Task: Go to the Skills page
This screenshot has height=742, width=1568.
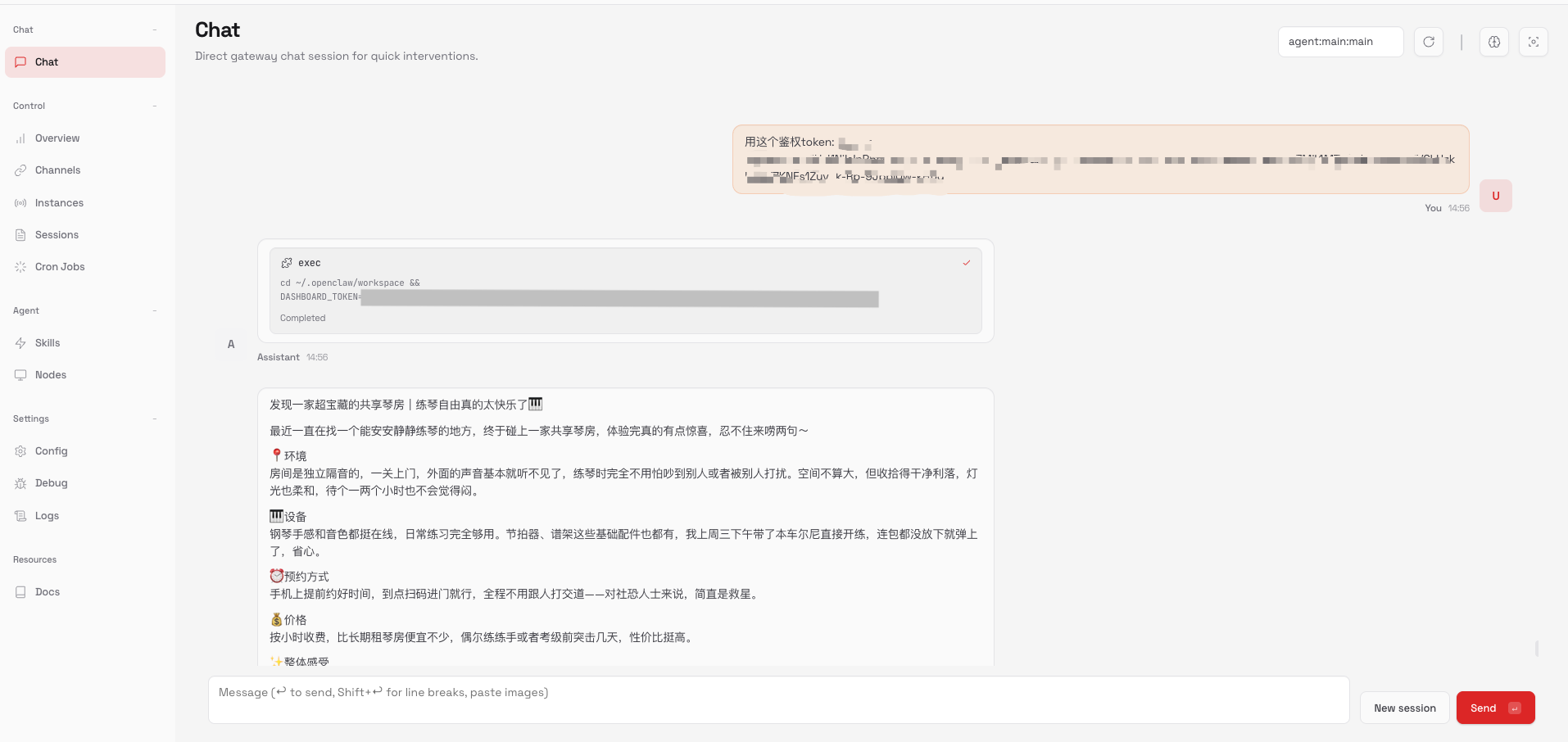Action: click(x=85, y=343)
